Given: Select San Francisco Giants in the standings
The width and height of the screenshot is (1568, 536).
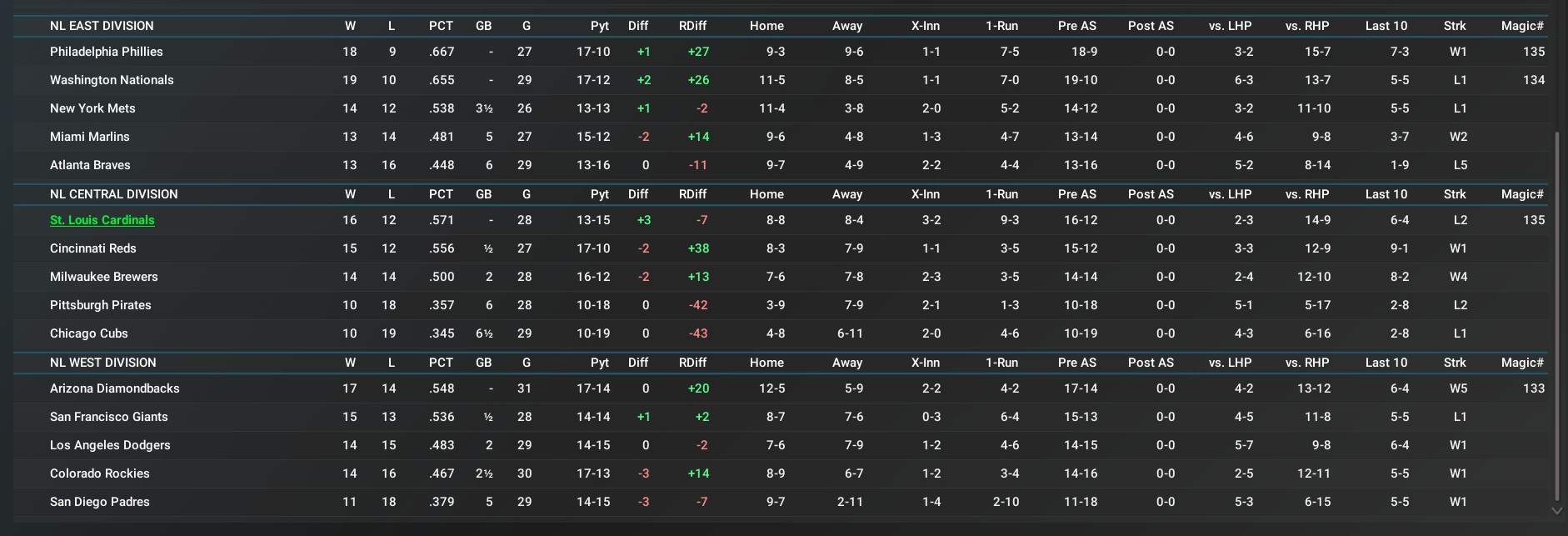Looking at the screenshot, I should click(x=109, y=417).
